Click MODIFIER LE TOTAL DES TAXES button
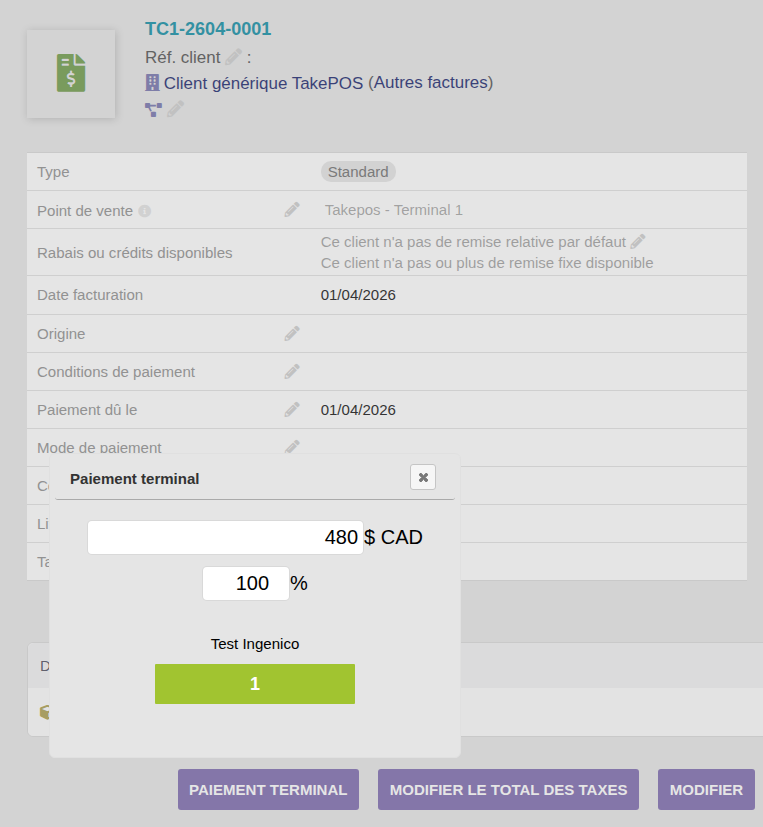The image size is (763, 827). (508, 790)
